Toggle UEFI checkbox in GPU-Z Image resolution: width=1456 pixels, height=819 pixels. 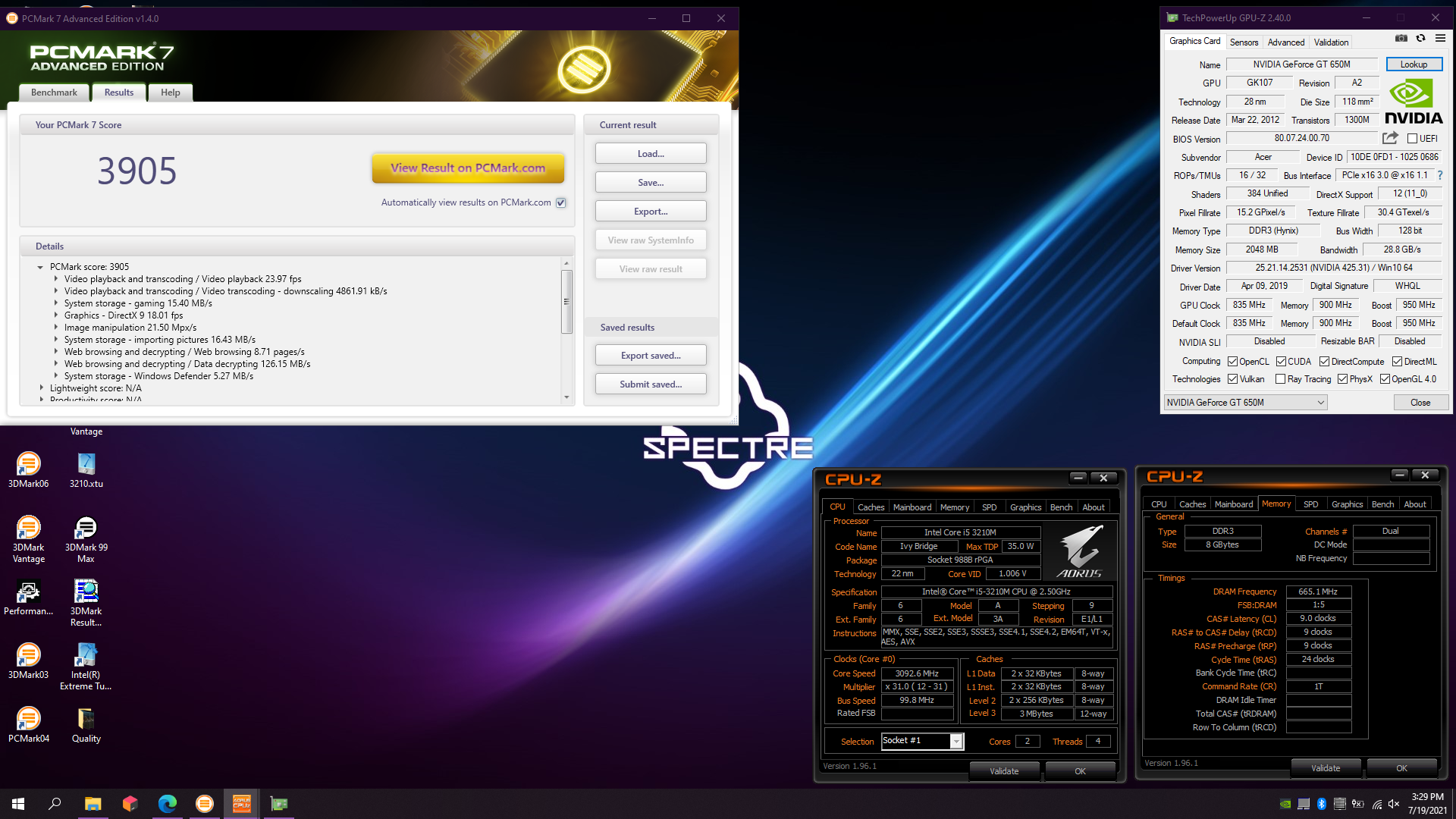(x=1412, y=139)
